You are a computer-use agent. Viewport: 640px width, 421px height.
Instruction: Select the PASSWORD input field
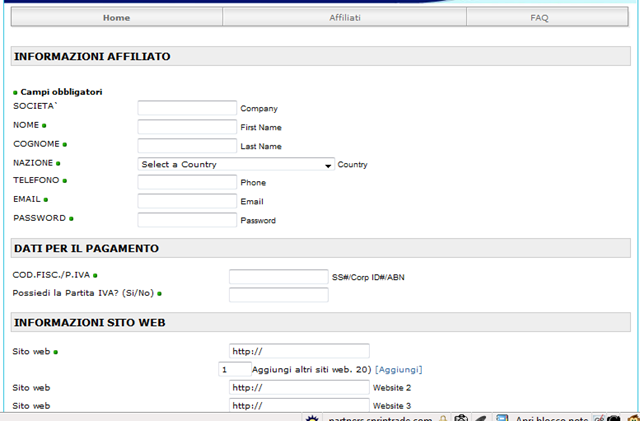click(187, 220)
